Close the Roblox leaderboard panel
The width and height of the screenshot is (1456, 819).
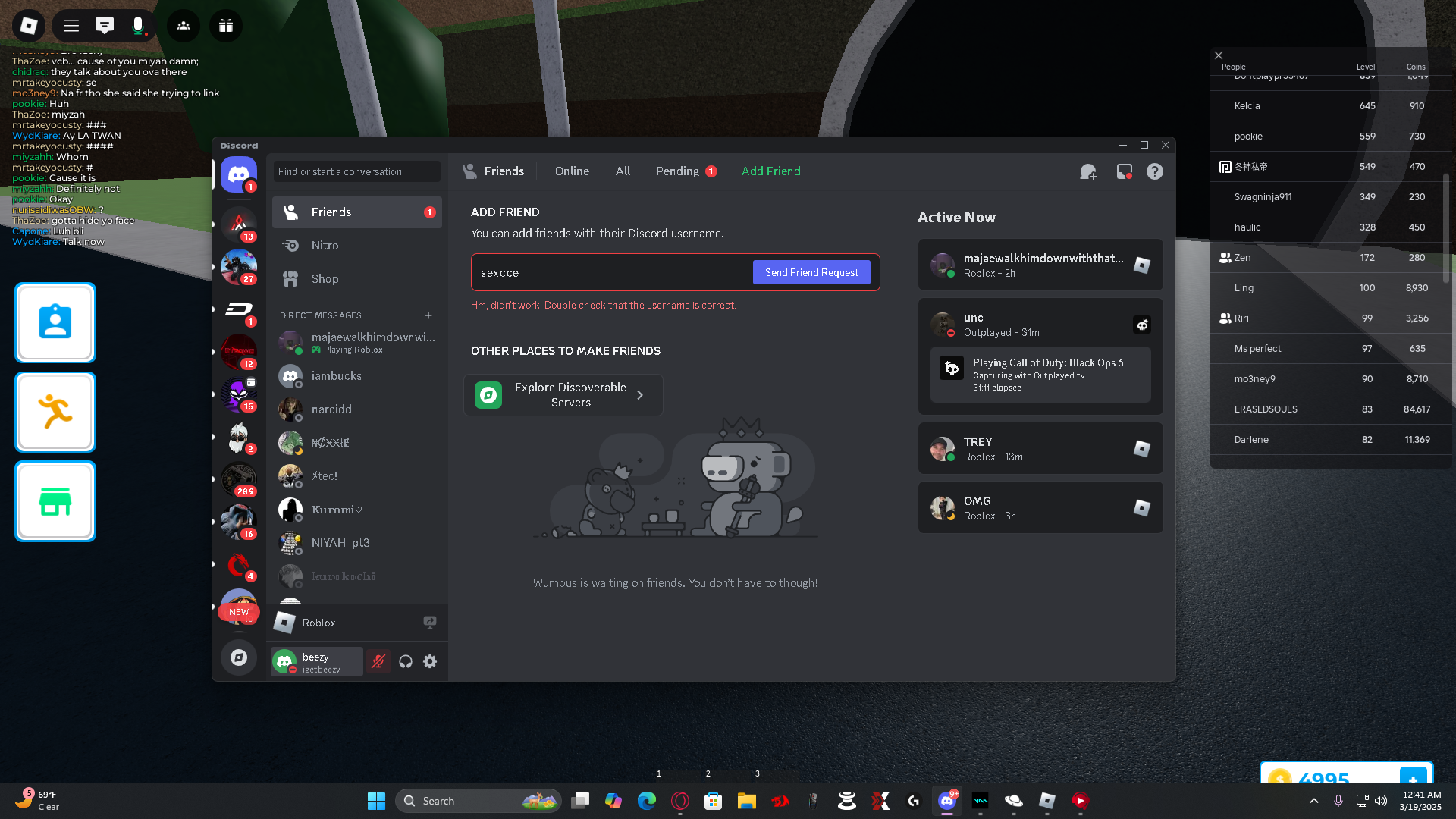tap(1219, 55)
